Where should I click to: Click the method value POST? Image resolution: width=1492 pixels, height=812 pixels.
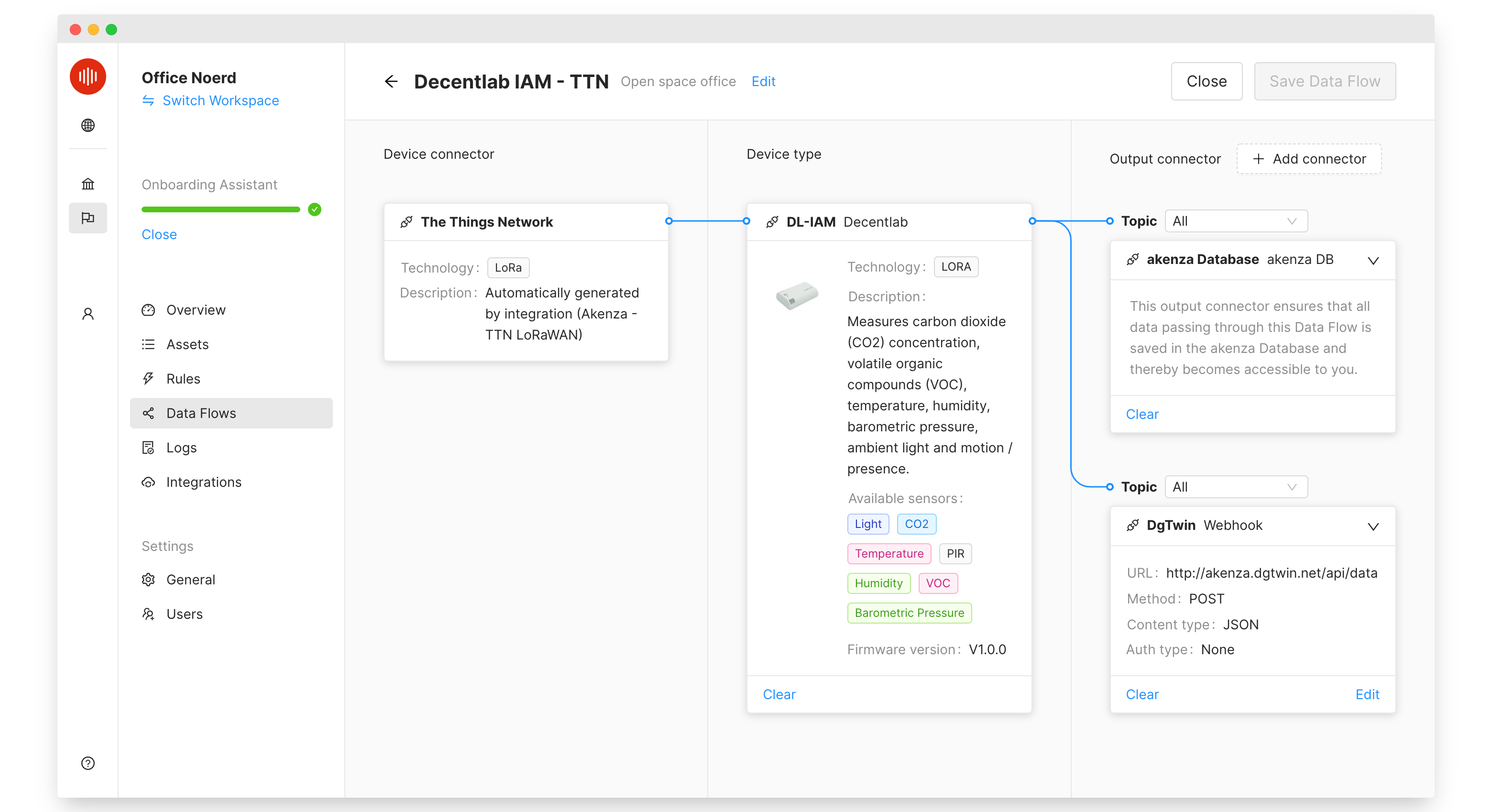pos(1207,598)
